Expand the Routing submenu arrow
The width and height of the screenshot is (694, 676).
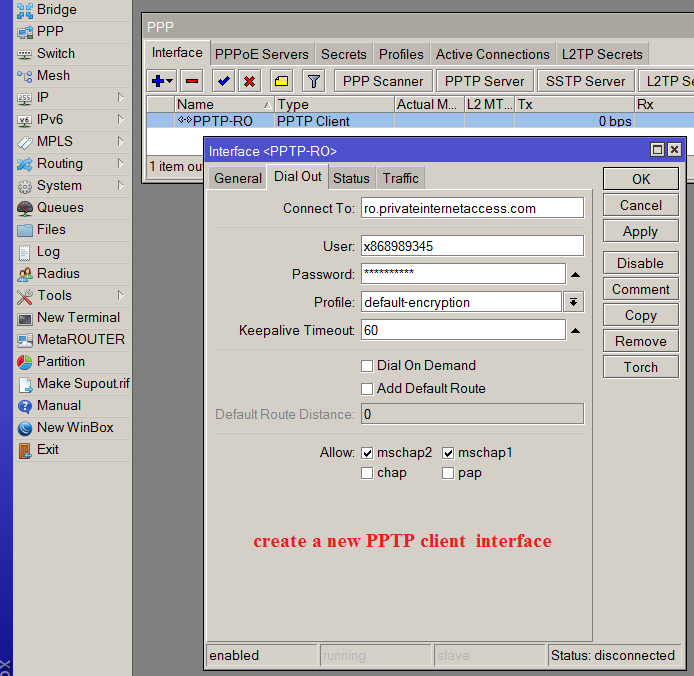[120, 163]
